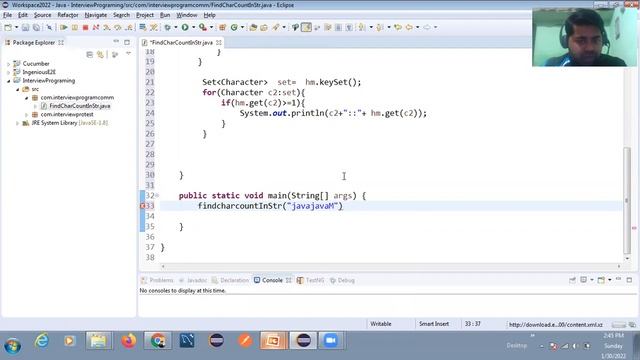
Task: Expand JRE System Library node
Action: pyautogui.click(x=18, y=123)
